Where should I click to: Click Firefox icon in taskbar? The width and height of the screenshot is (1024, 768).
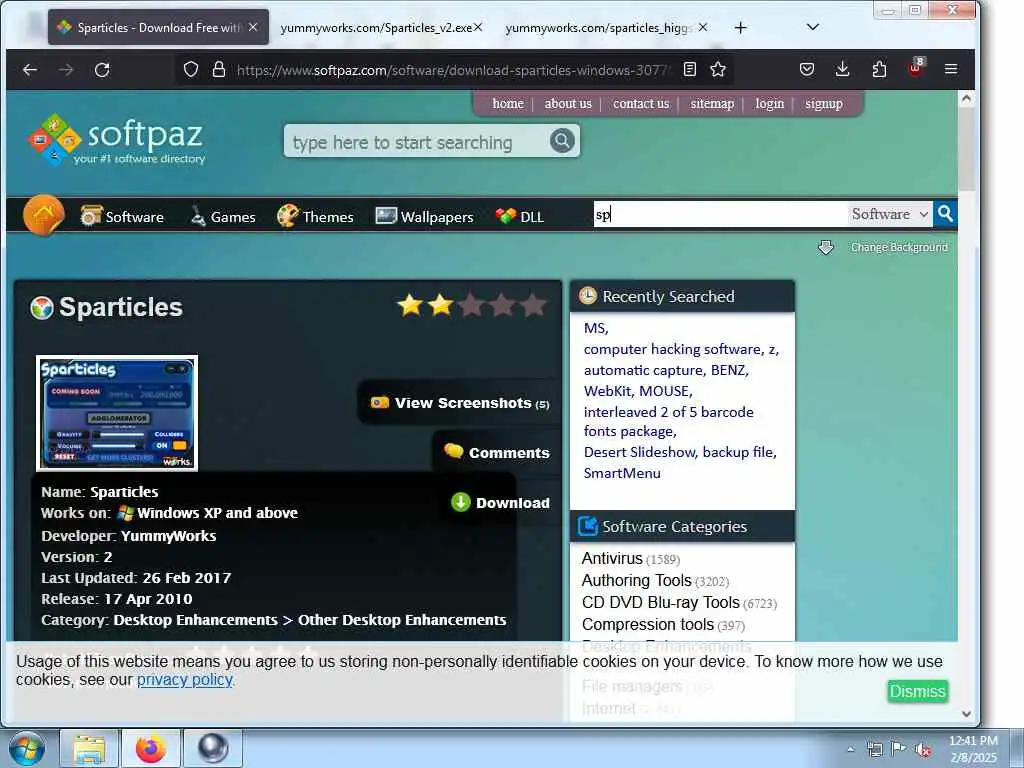(x=151, y=748)
